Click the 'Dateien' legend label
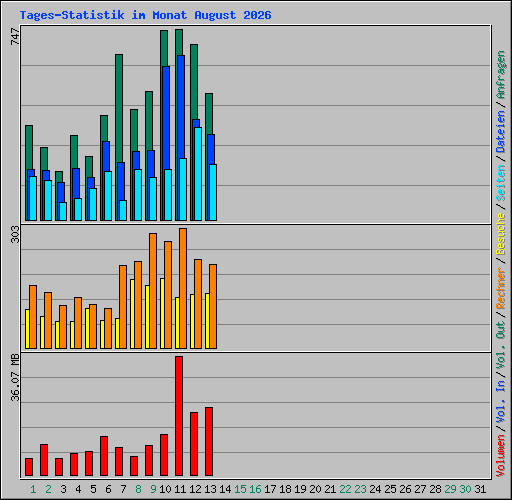This screenshot has width=512, height=500. 500,132
